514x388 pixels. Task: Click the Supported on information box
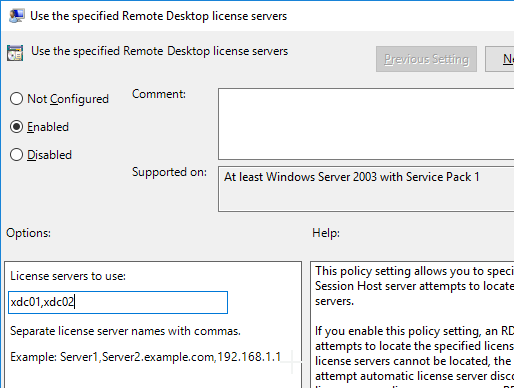click(x=366, y=189)
